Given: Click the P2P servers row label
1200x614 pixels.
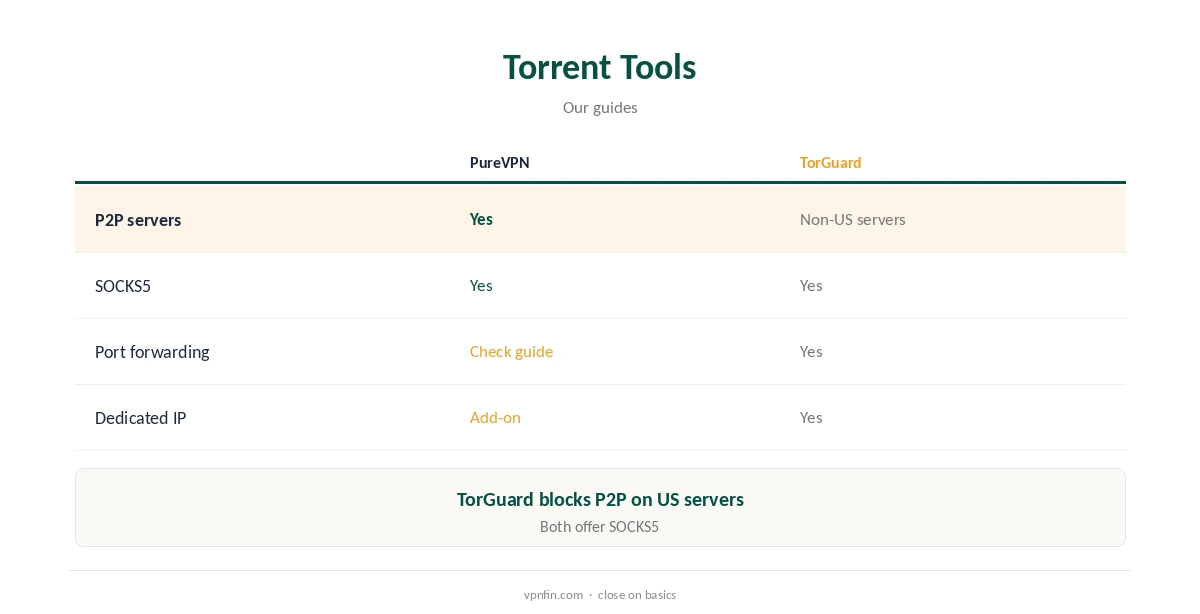Looking at the screenshot, I should [x=138, y=220].
